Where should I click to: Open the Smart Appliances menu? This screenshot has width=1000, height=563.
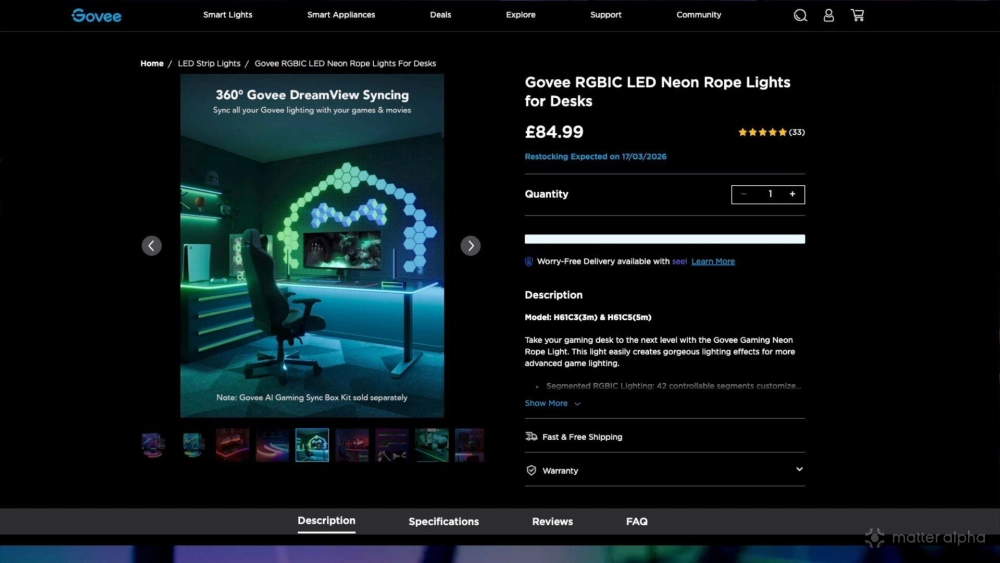(x=341, y=15)
